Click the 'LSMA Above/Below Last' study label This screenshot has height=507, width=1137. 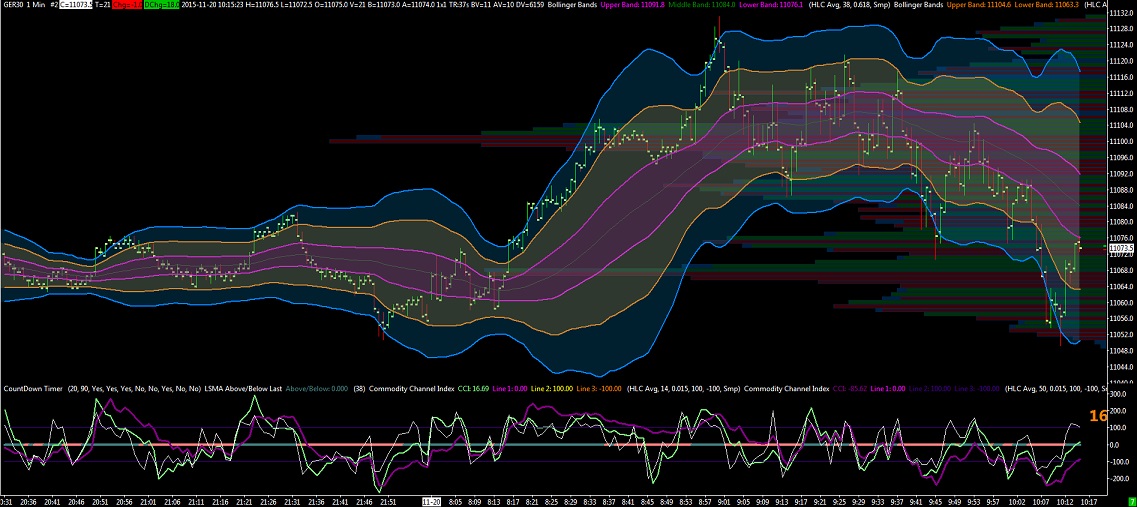pos(243,389)
